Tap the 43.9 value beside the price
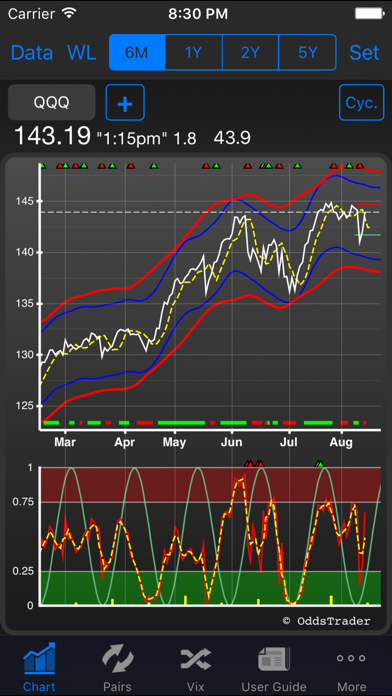This screenshot has width=392, height=696. click(232, 138)
